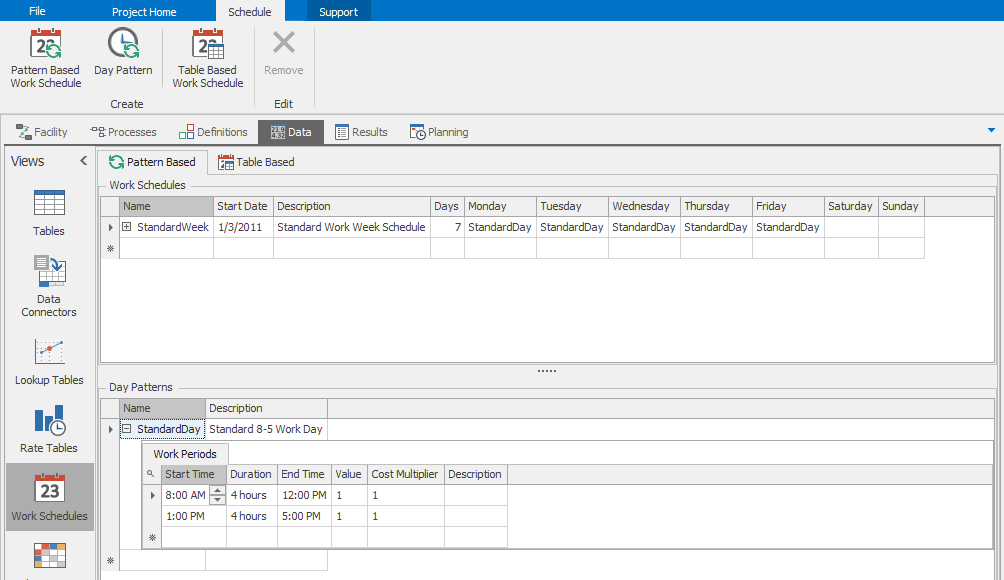The height and width of the screenshot is (580, 1004).
Task: Click the Wednesday column header
Action: [x=644, y=206]
